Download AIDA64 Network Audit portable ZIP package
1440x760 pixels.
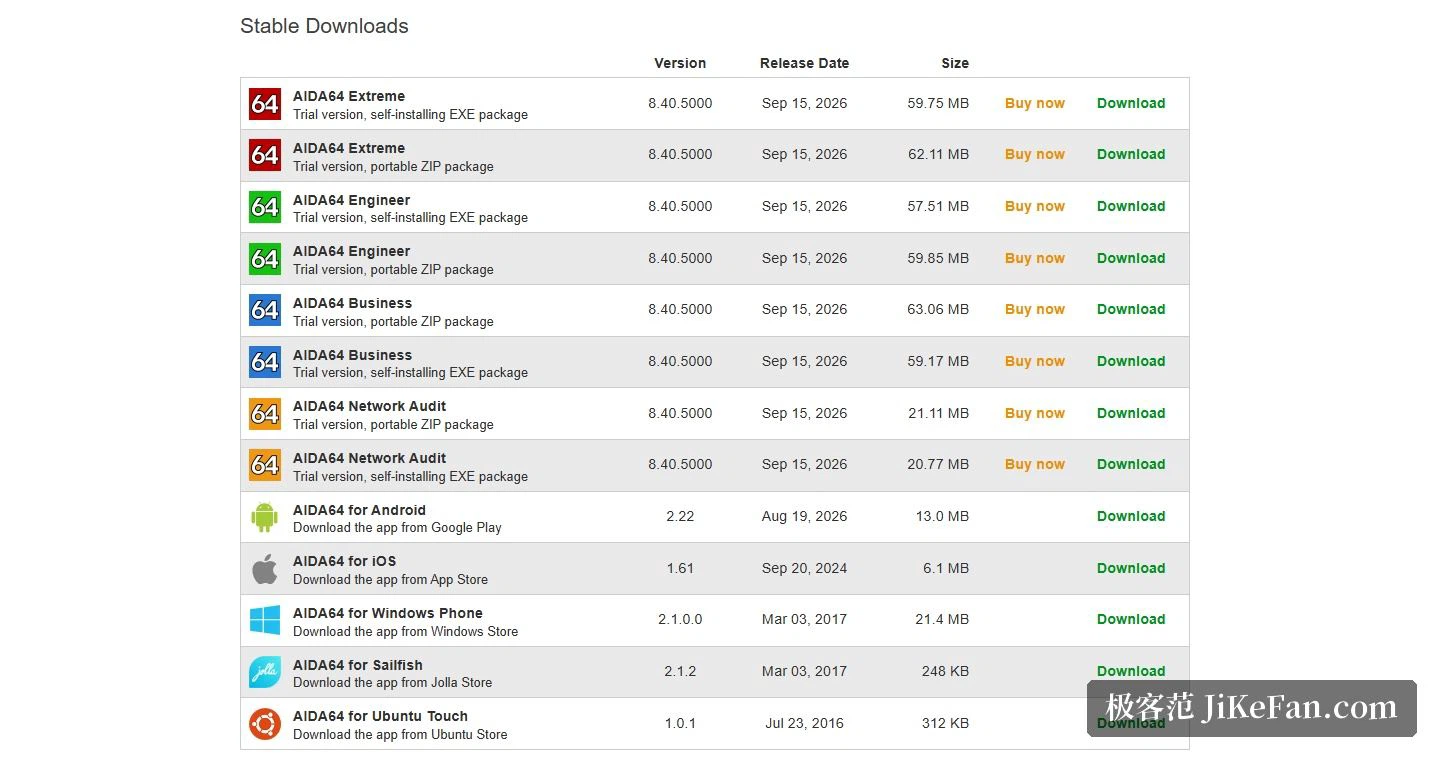(x=1131, y=413)
